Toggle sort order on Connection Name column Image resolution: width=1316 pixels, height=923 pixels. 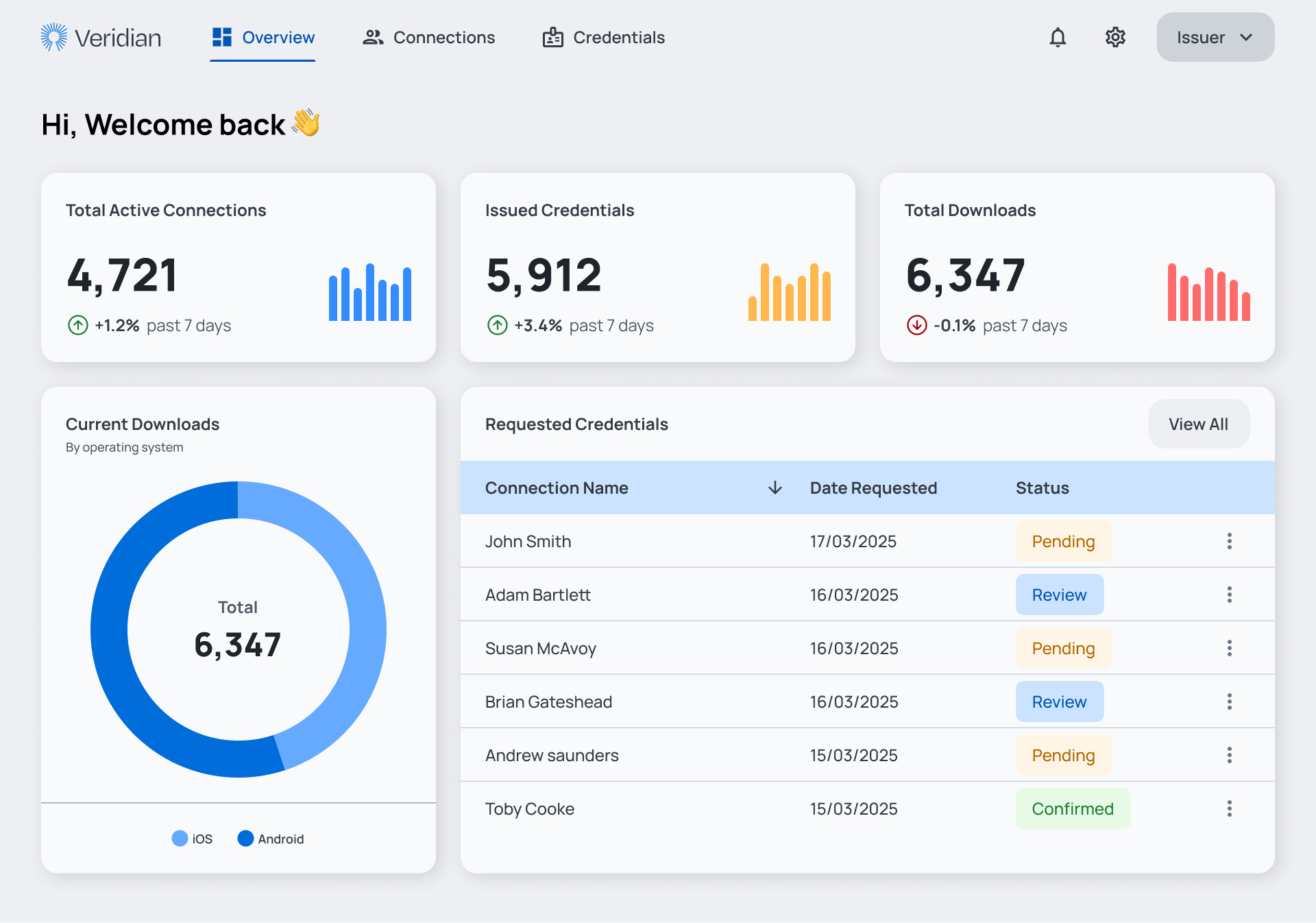pyautogui.click(x=557, y=488)
